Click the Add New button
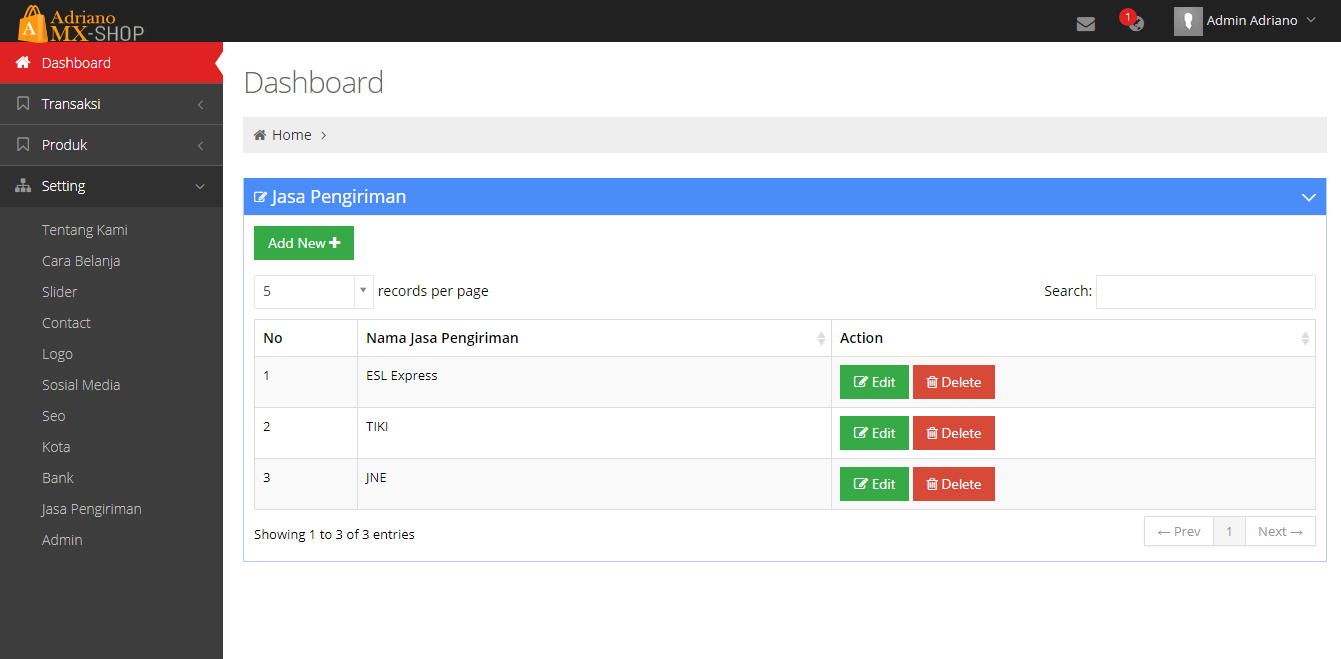Image resolution: width=1341 pixels, height=659 pixels. (303, 243)
